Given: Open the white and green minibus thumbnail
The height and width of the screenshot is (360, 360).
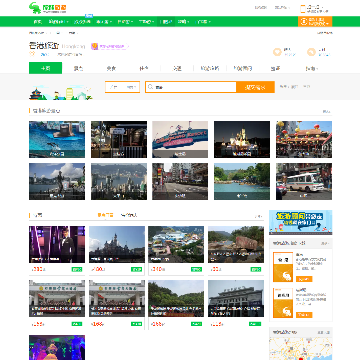Looking at the screenshot, I should coord(304,181).
